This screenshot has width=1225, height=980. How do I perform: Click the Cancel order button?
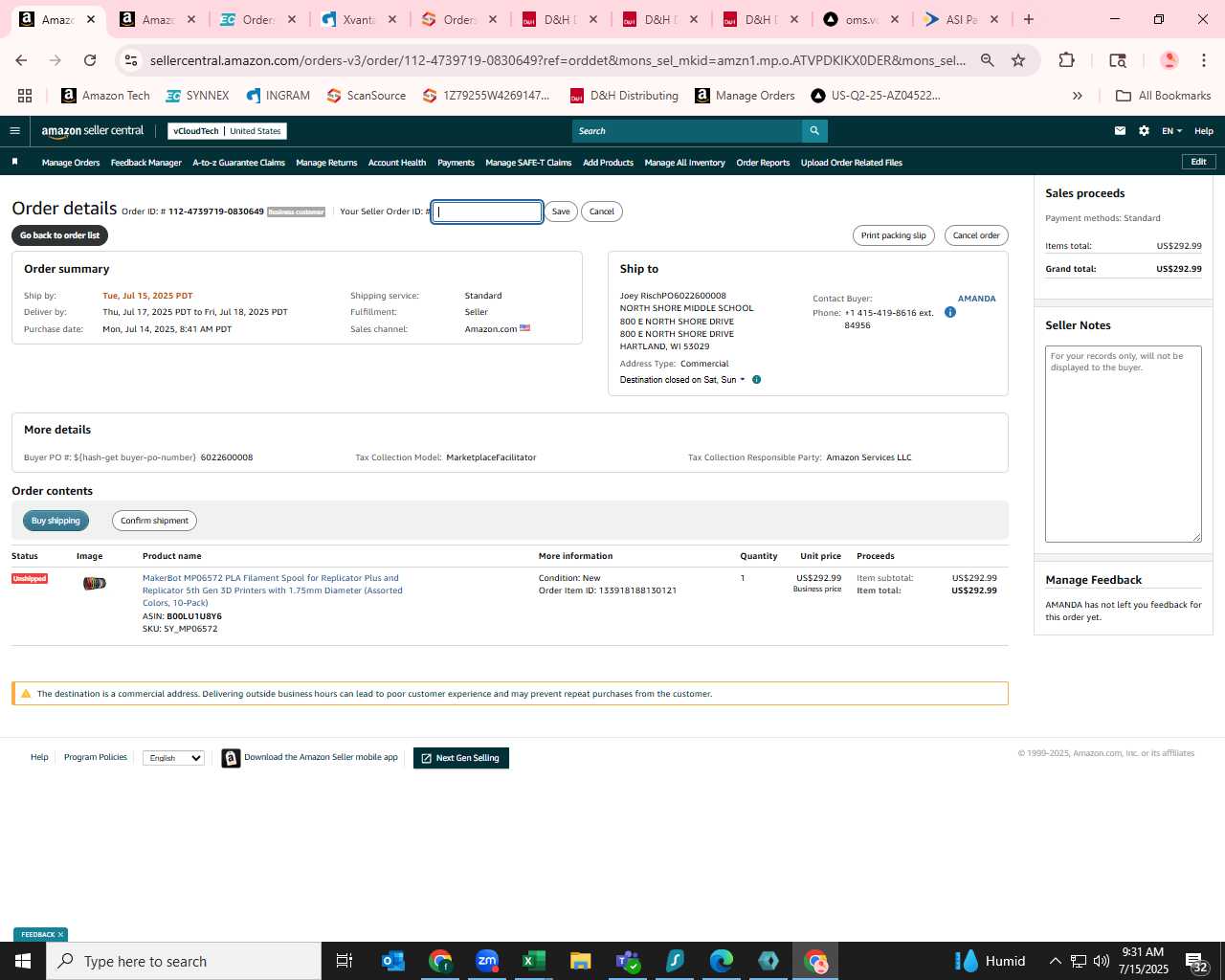(x=976, y=235)
